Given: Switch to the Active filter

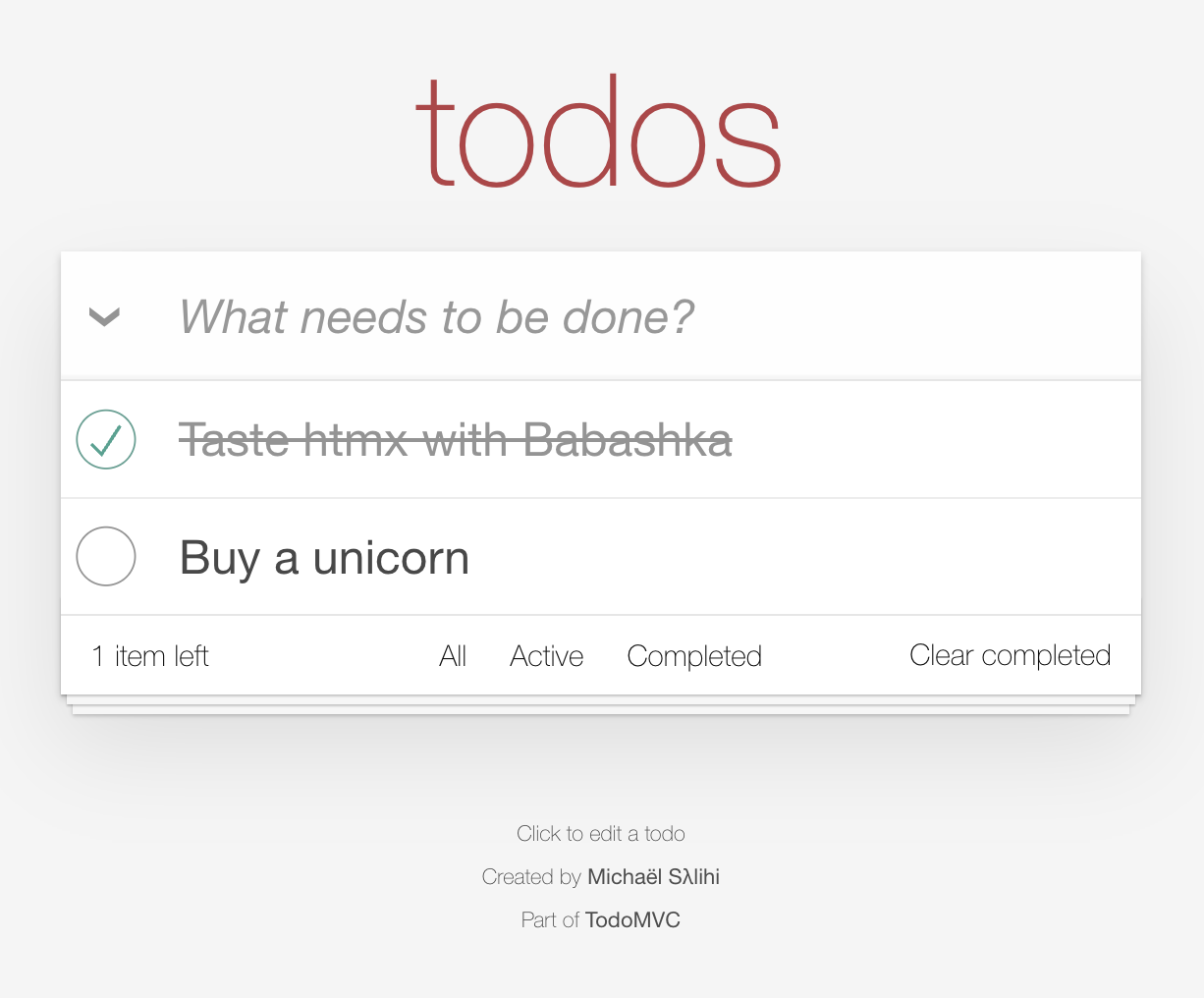Looking at the screenshot, I should point(546,656).
